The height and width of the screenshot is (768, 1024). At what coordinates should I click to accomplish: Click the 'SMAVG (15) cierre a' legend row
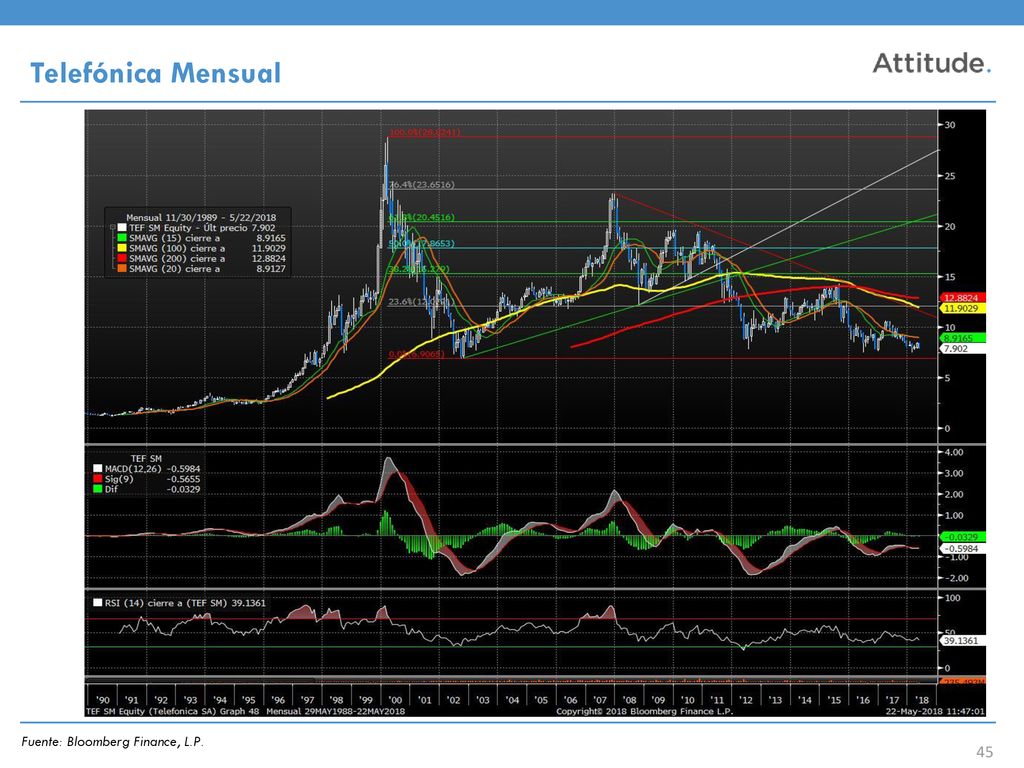(x=201, y=238)
